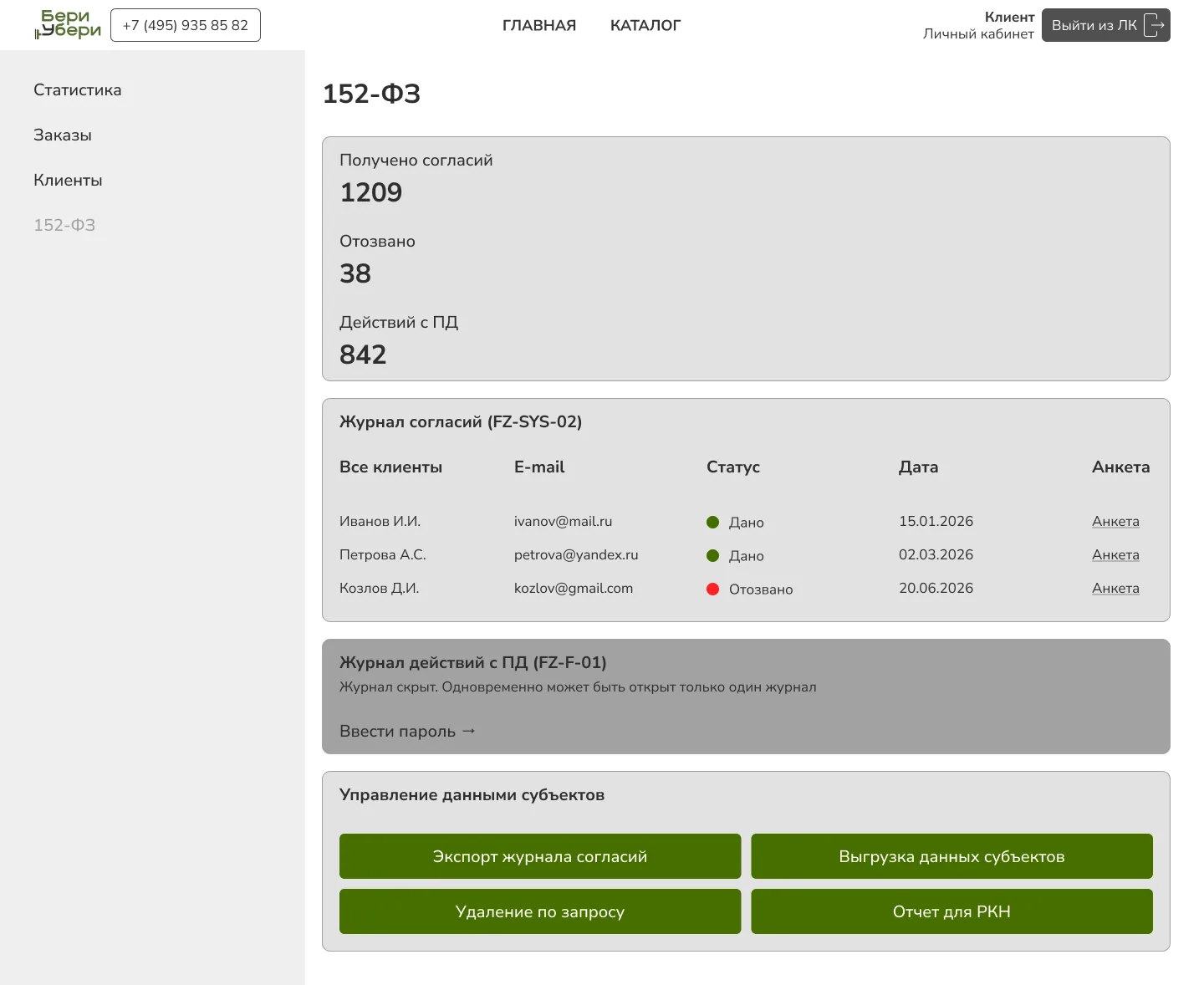1204x985 pixels.
Task: Click the E-mail column header
Action: click(539, 467)
